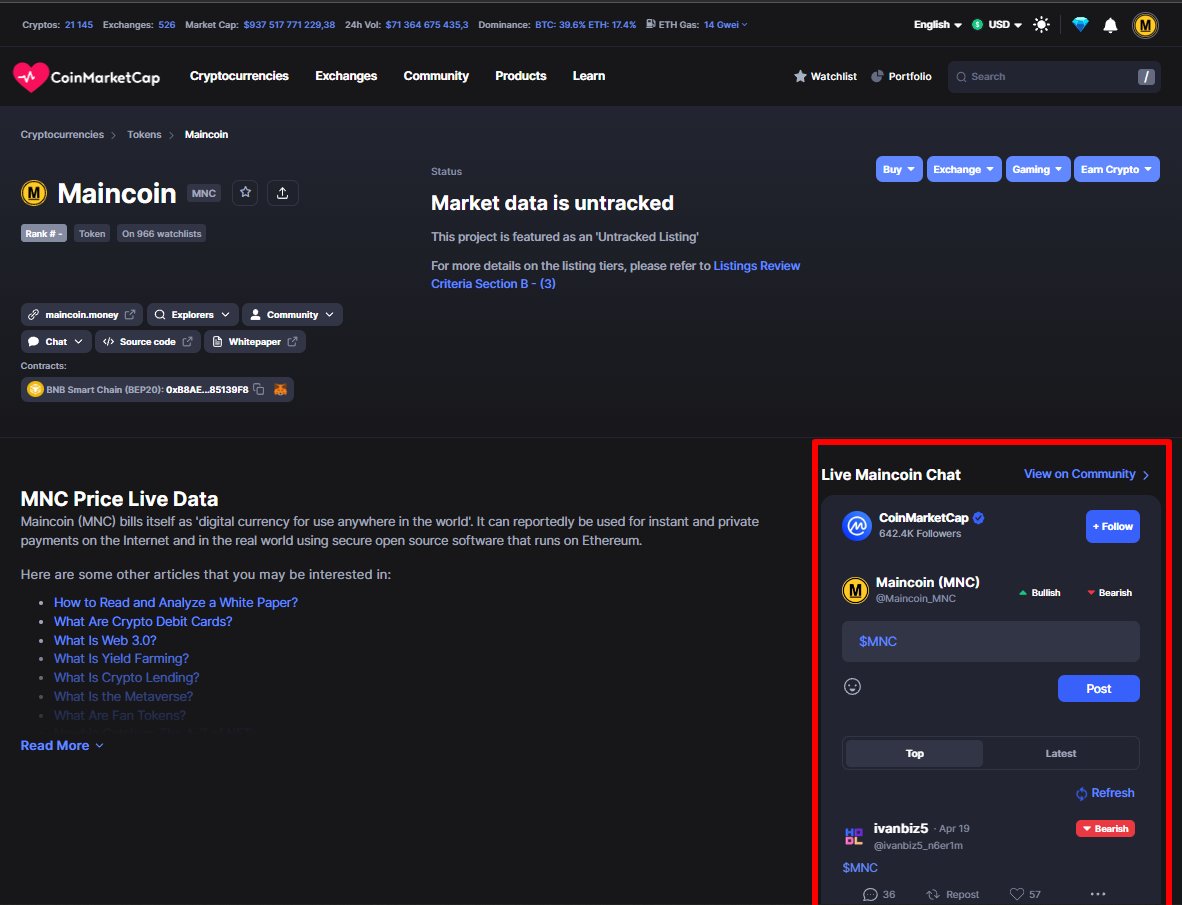Image resolution: width=1182 pixels, height=905 pixels.
Task: Open the ETH Gas pump icon
Action: (x=650, y=24)
